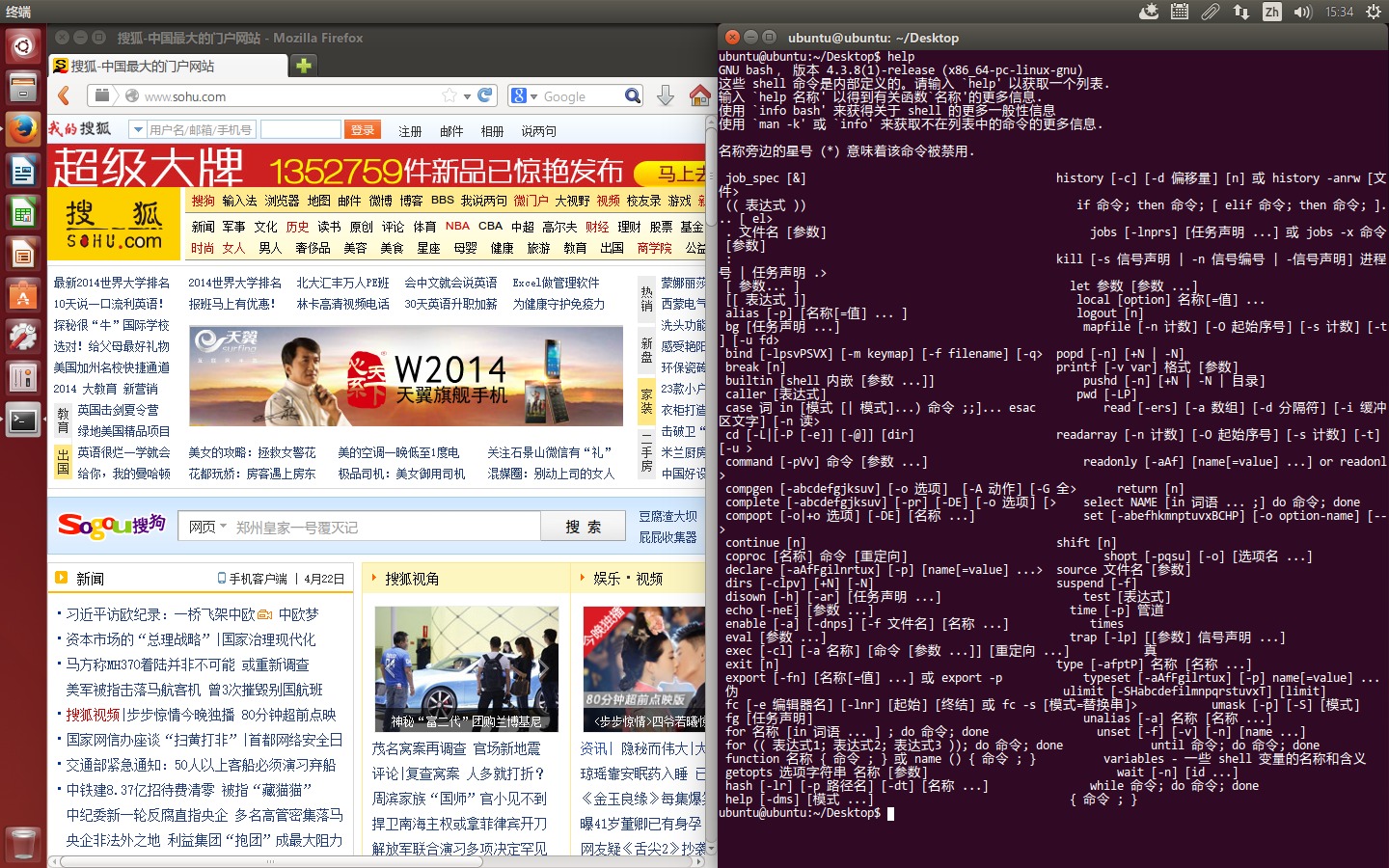Viewport: 1389px width, 868px height.
Task: Click the 注册 register link
Action: (410, 131)
